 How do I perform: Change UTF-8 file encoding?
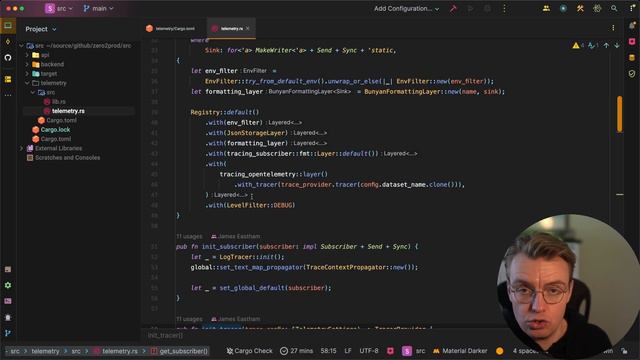point(369,351)
